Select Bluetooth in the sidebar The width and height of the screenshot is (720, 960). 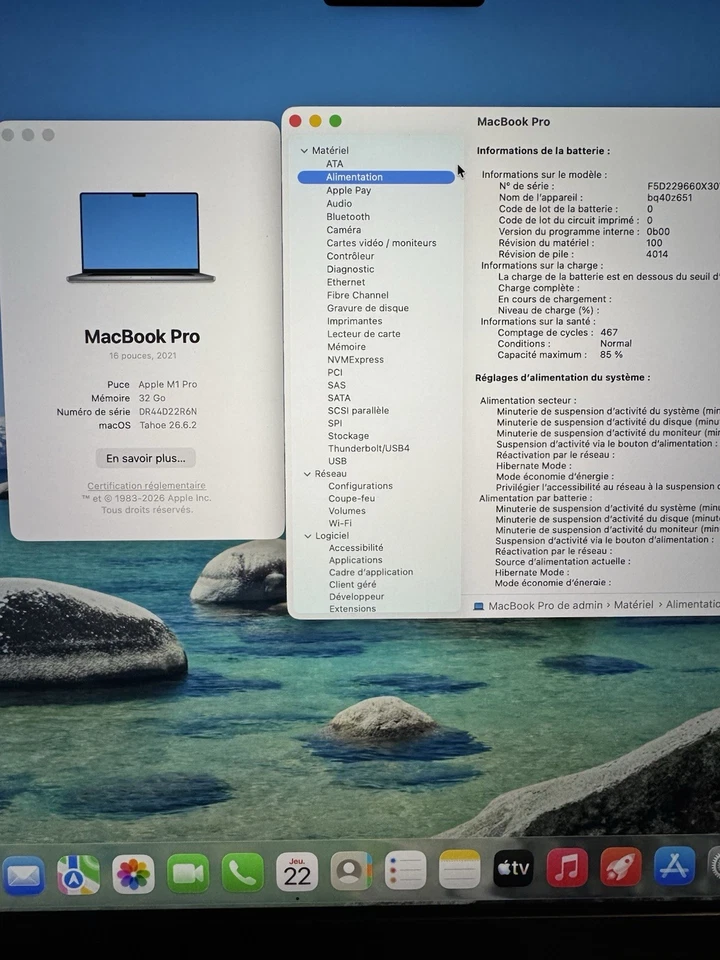(348, 217)
